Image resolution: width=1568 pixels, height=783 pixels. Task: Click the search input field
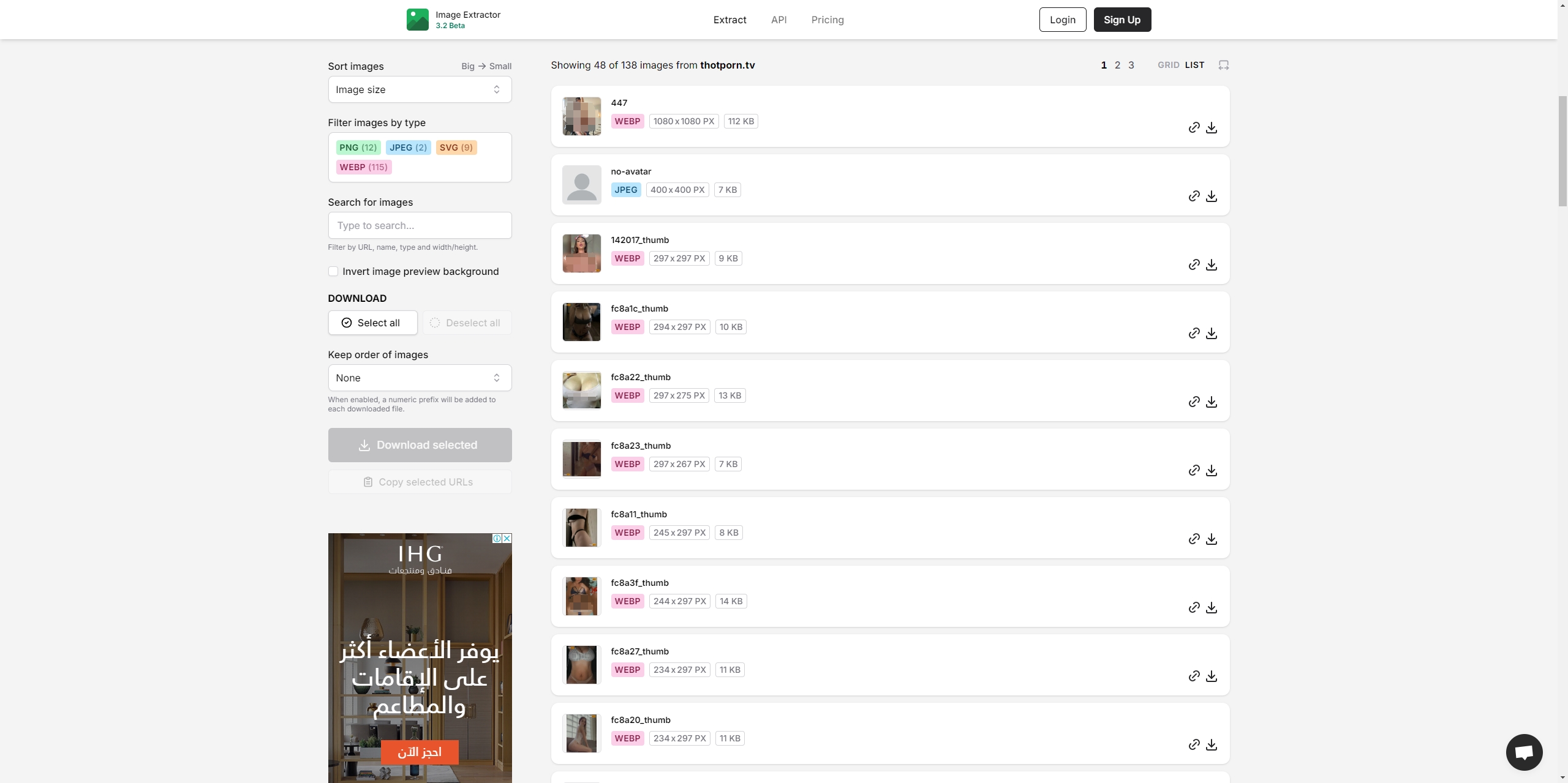click(x=419, y=225)
